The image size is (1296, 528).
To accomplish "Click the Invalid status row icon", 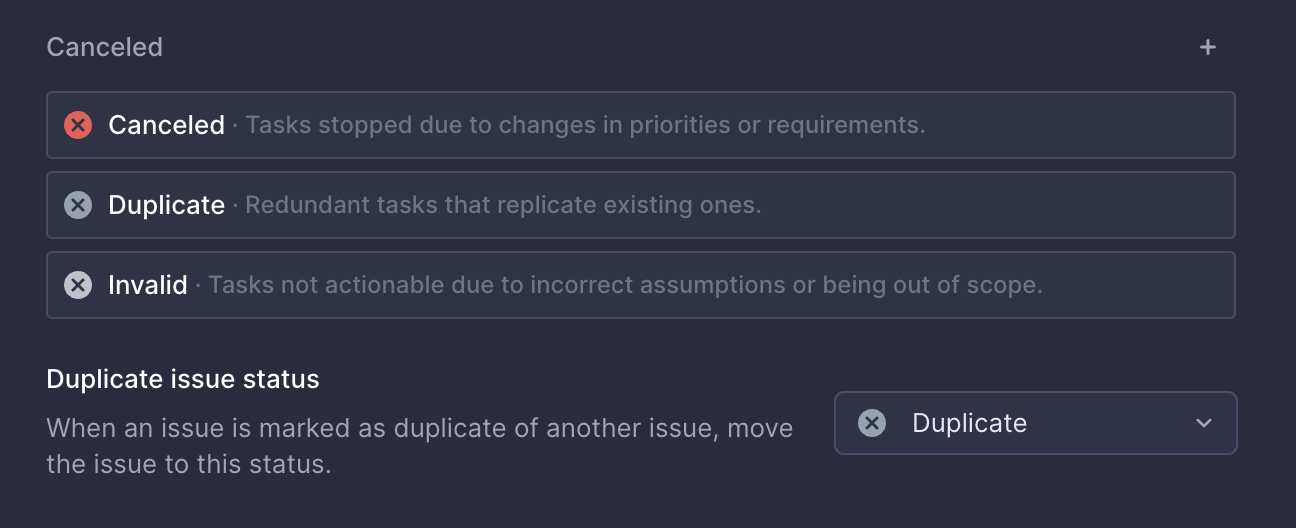I will 78,285.
